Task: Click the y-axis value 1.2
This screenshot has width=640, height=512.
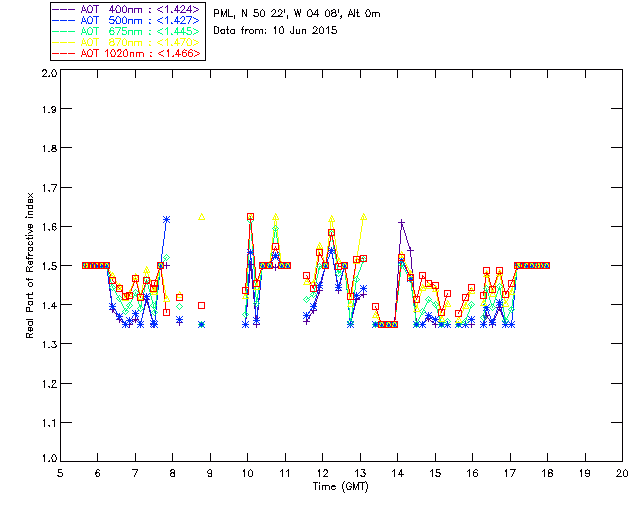Action: 50,384
